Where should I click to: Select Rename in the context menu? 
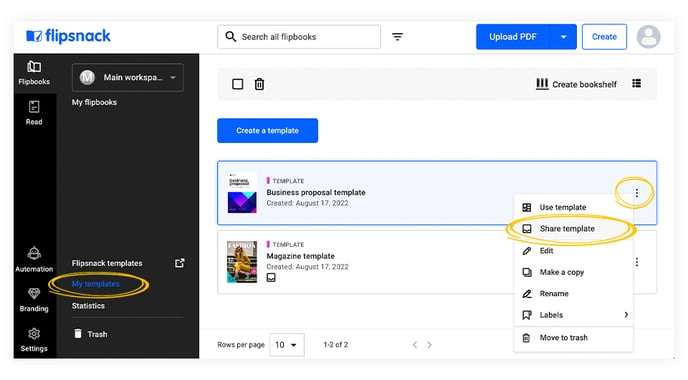coord(573,294)
